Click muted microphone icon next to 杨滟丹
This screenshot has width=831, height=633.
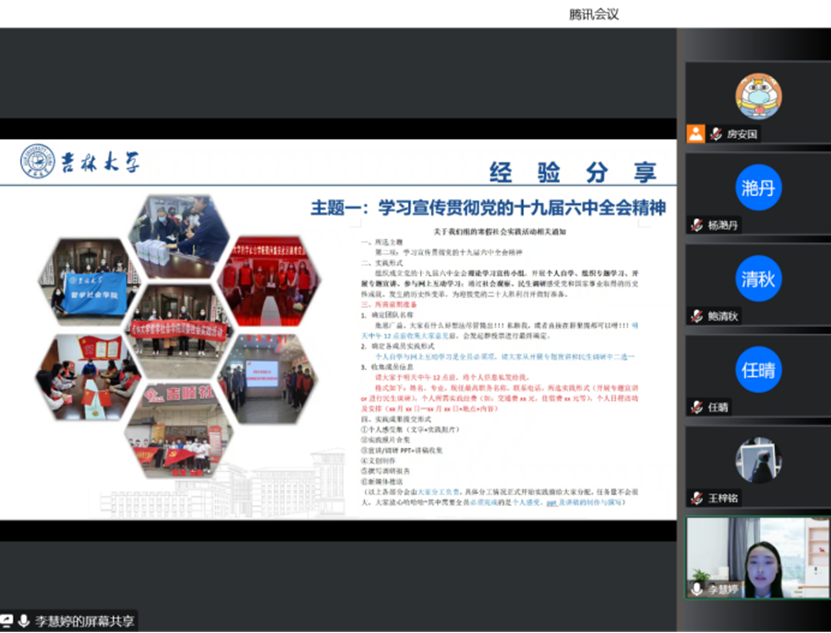[697, 225]
